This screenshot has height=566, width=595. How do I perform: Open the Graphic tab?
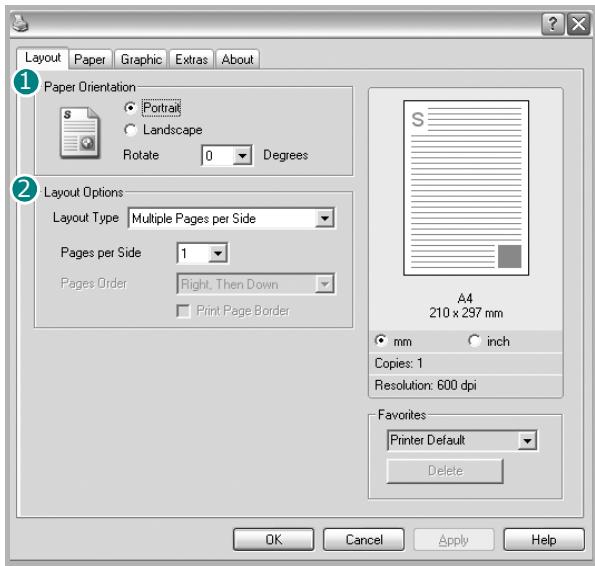tap(141, 60)
